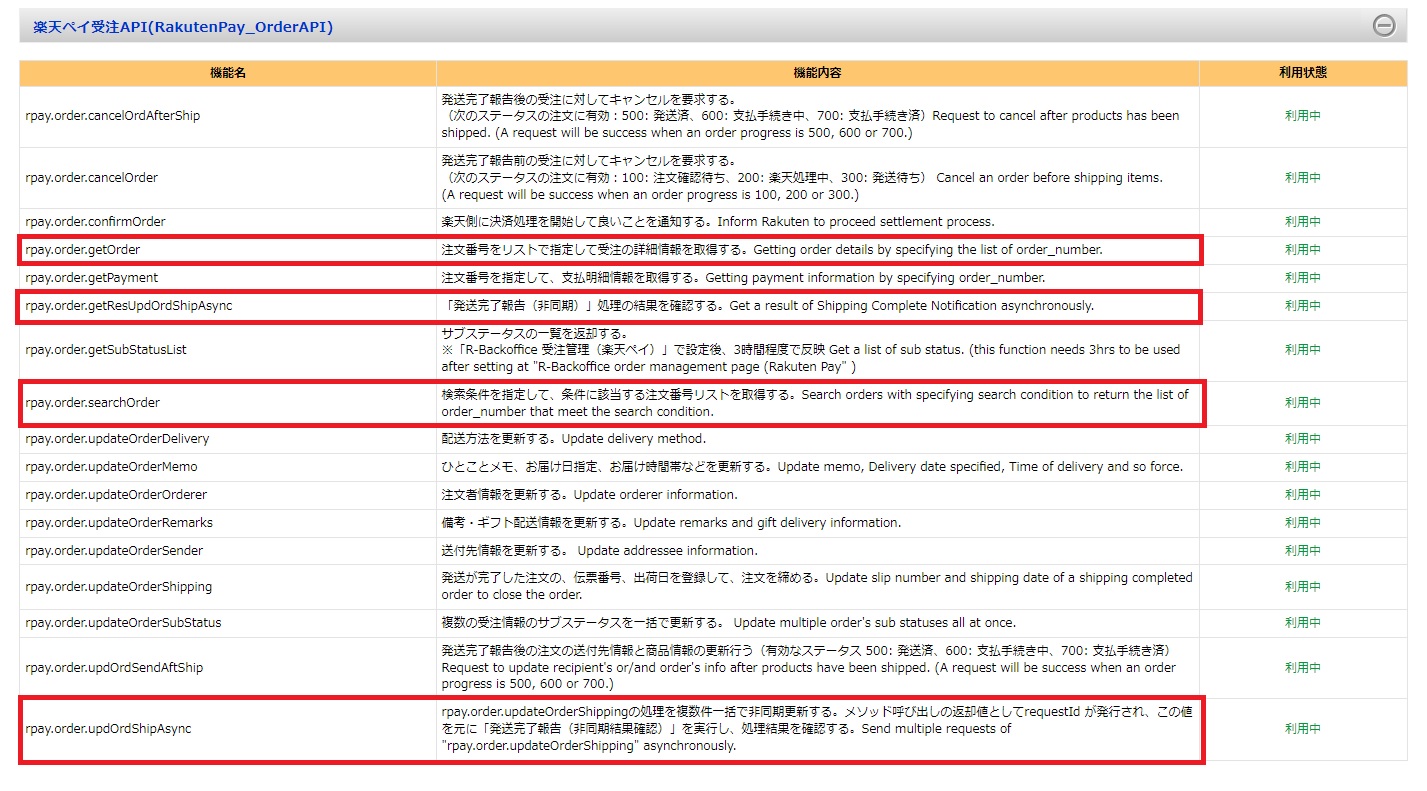Click the 楽天ペイ受注API(RakutenPay_OrderAPI) section title

pos(183,27)
